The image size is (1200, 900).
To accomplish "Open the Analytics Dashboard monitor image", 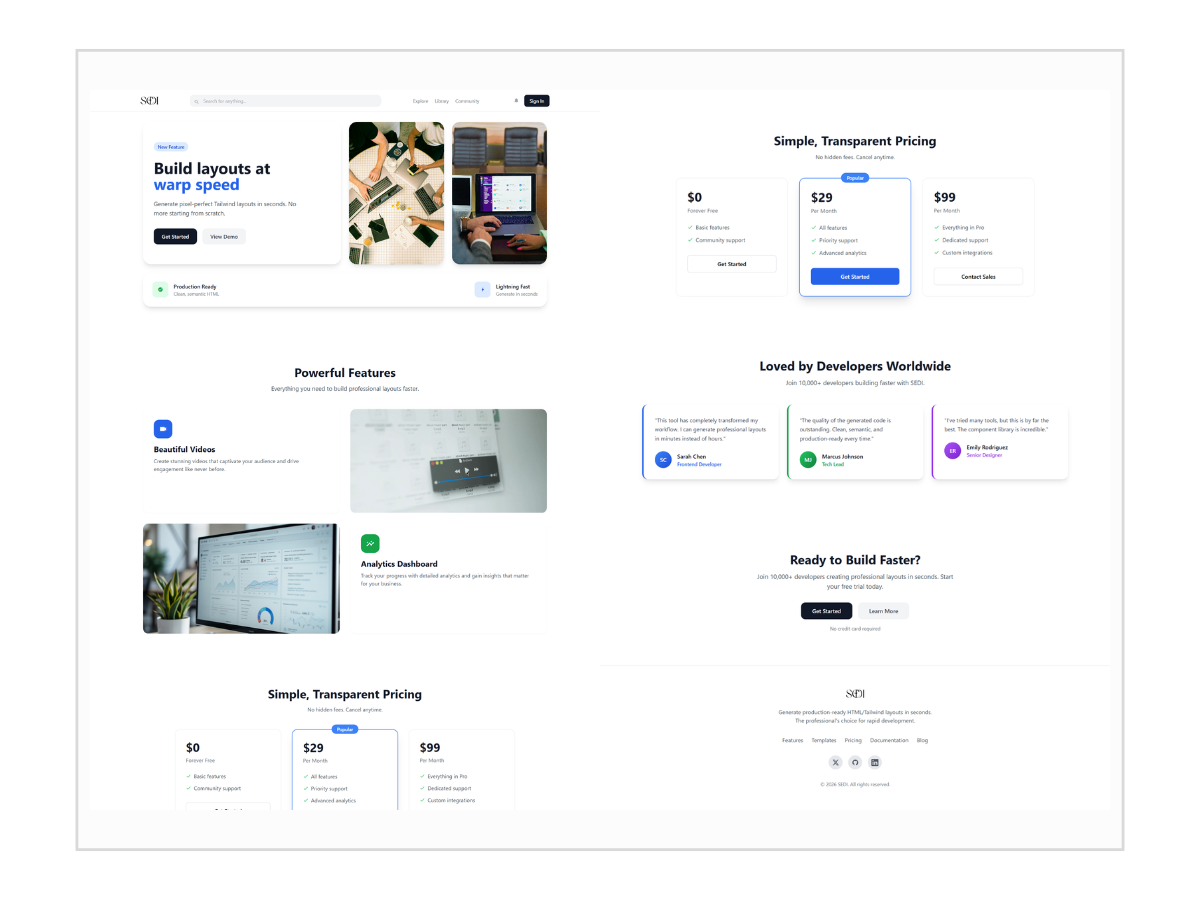I will [241, 579].
